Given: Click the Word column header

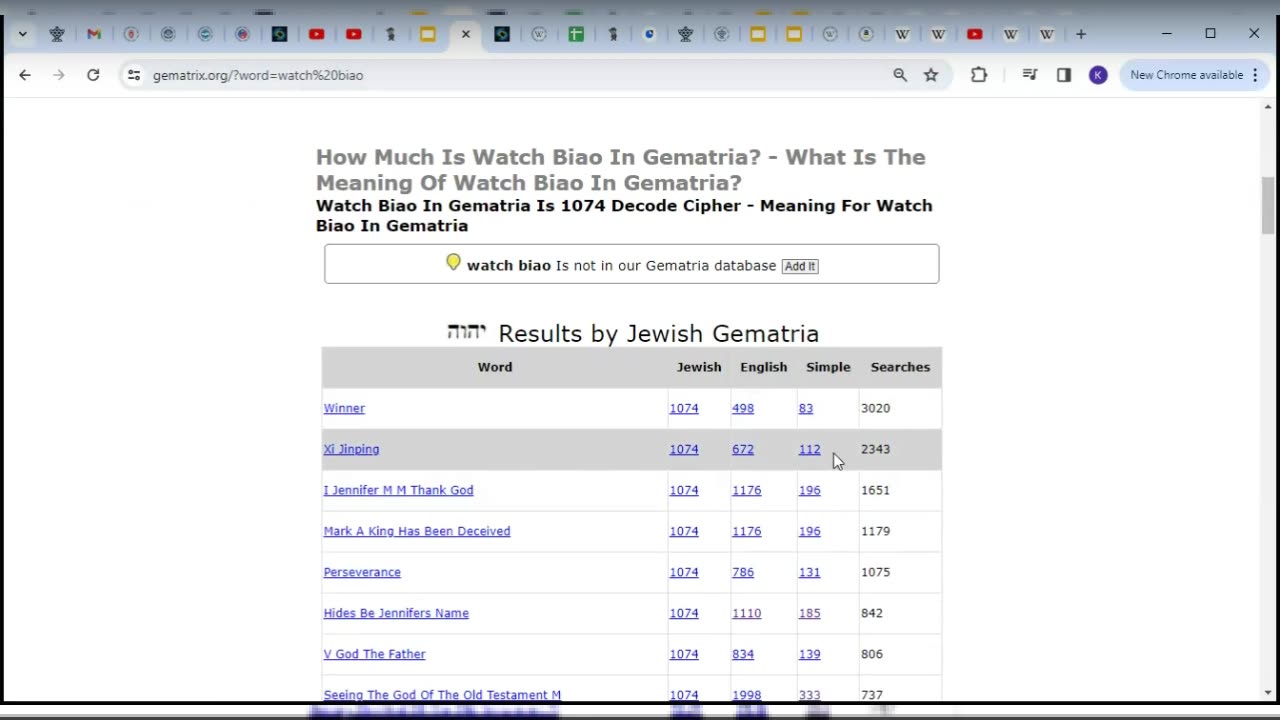Looking at the screenshot, I should (x=495, y=367).
